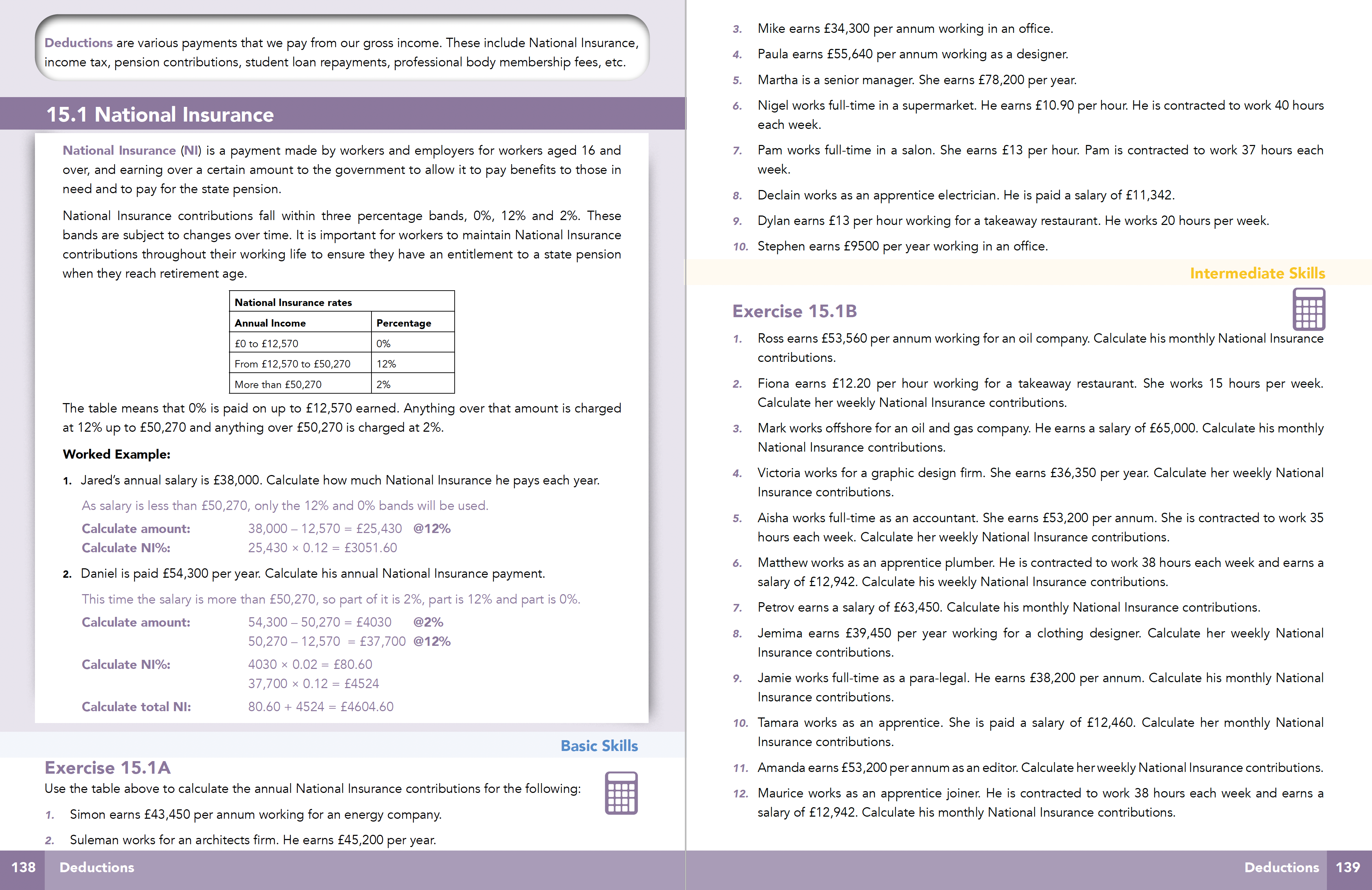The height and width of the screenshot is (890, 1372).
Task: Click the National Insurance rates table header
Action: tap(294, 302)
